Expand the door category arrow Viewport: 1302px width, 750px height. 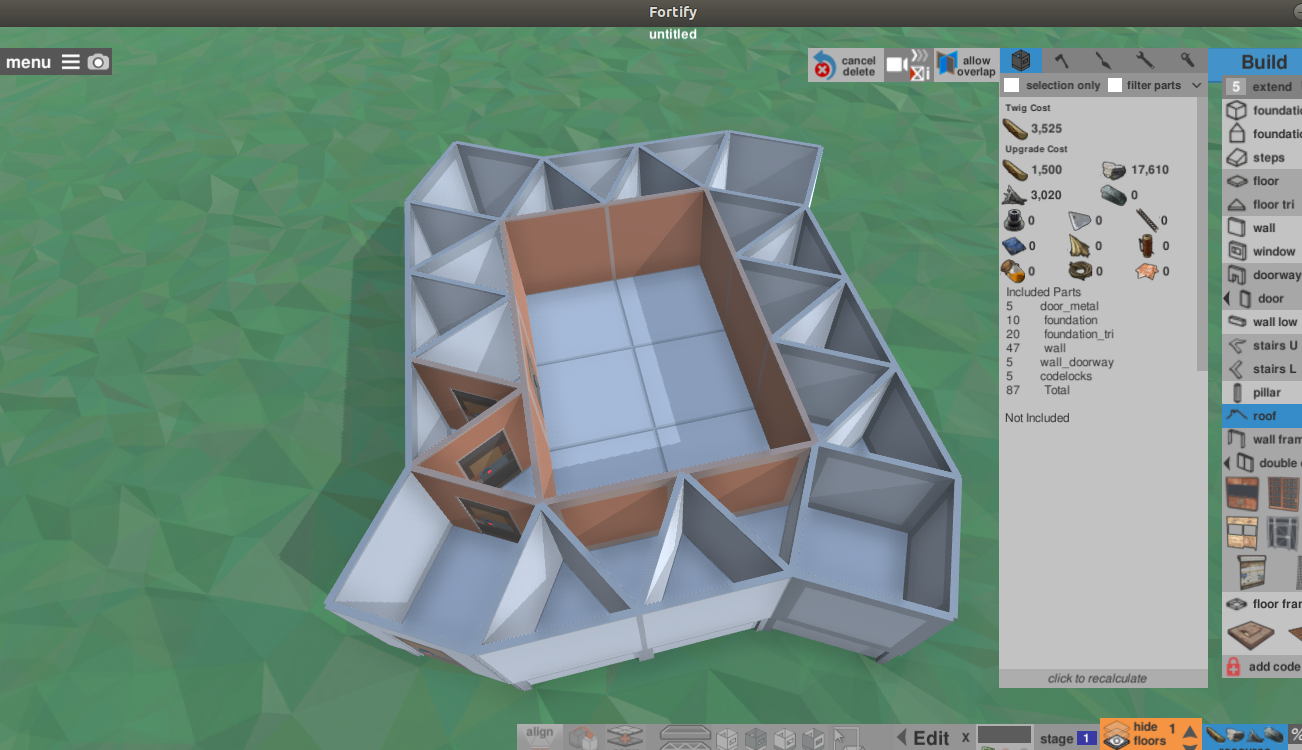tap(1227, 299)
